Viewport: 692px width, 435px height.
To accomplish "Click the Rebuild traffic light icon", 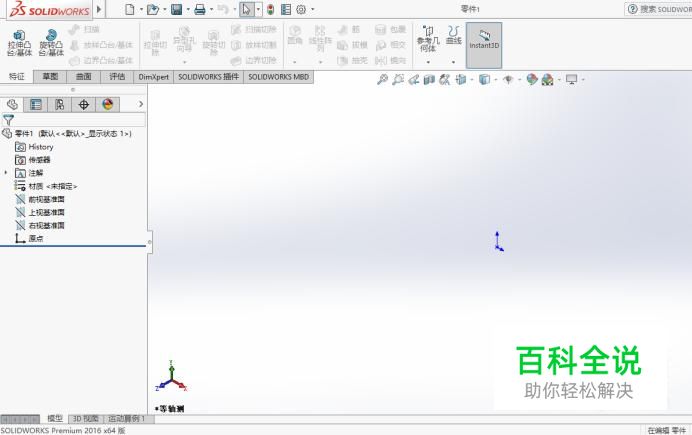I will point(271,9).
